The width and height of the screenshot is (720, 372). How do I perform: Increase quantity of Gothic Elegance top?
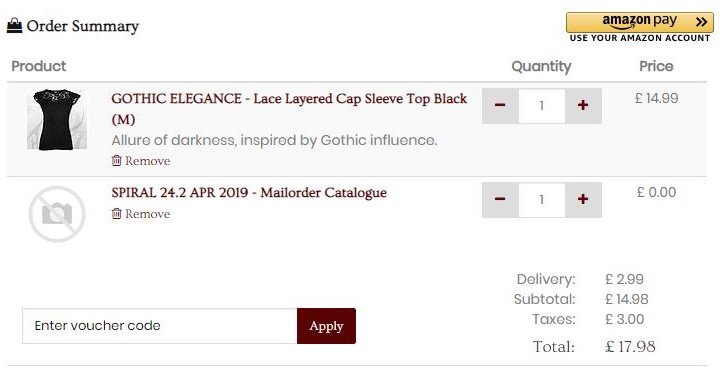pyautogui.click(x=583, y=106)
